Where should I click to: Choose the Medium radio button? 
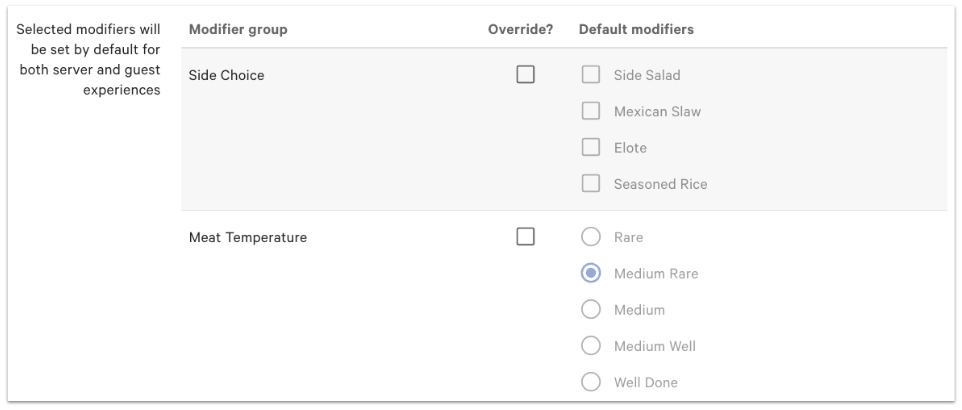point(591,309)
